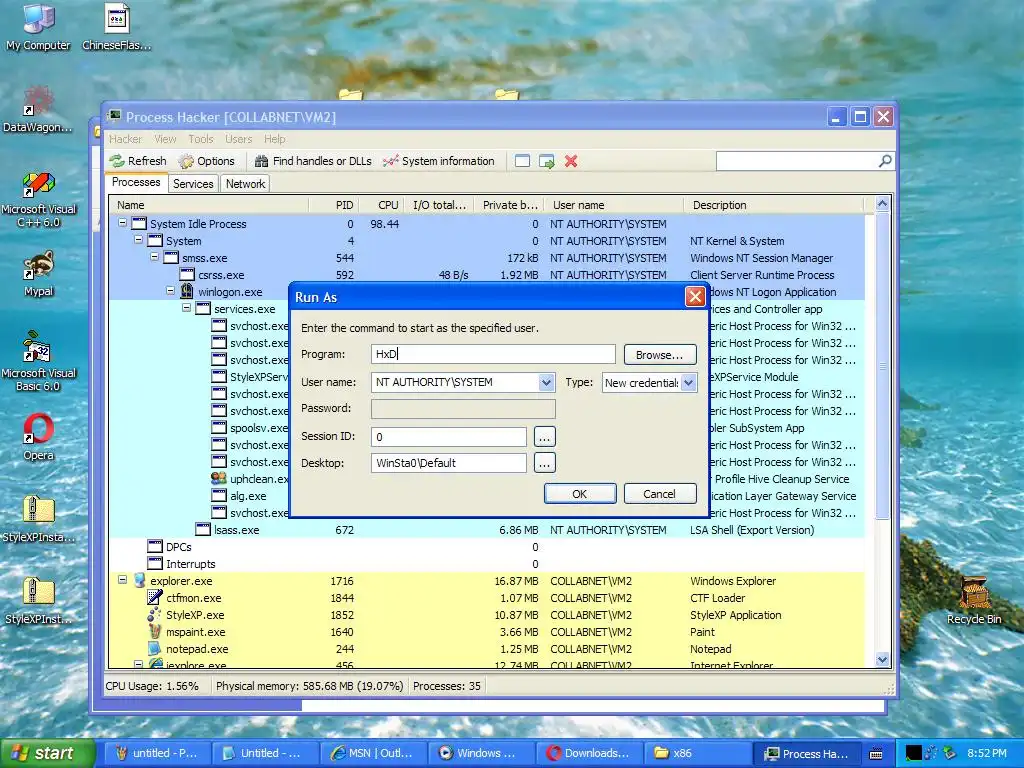Open the Windows start button
This screenshot has width=1024, height=768.
coord(46,754)
